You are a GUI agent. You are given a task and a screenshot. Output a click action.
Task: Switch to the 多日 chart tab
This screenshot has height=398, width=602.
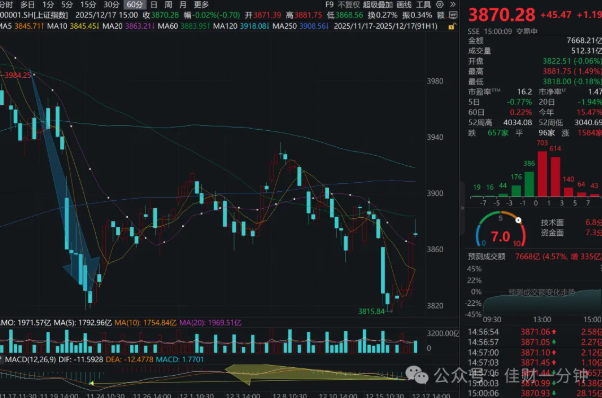click(27, 5)
